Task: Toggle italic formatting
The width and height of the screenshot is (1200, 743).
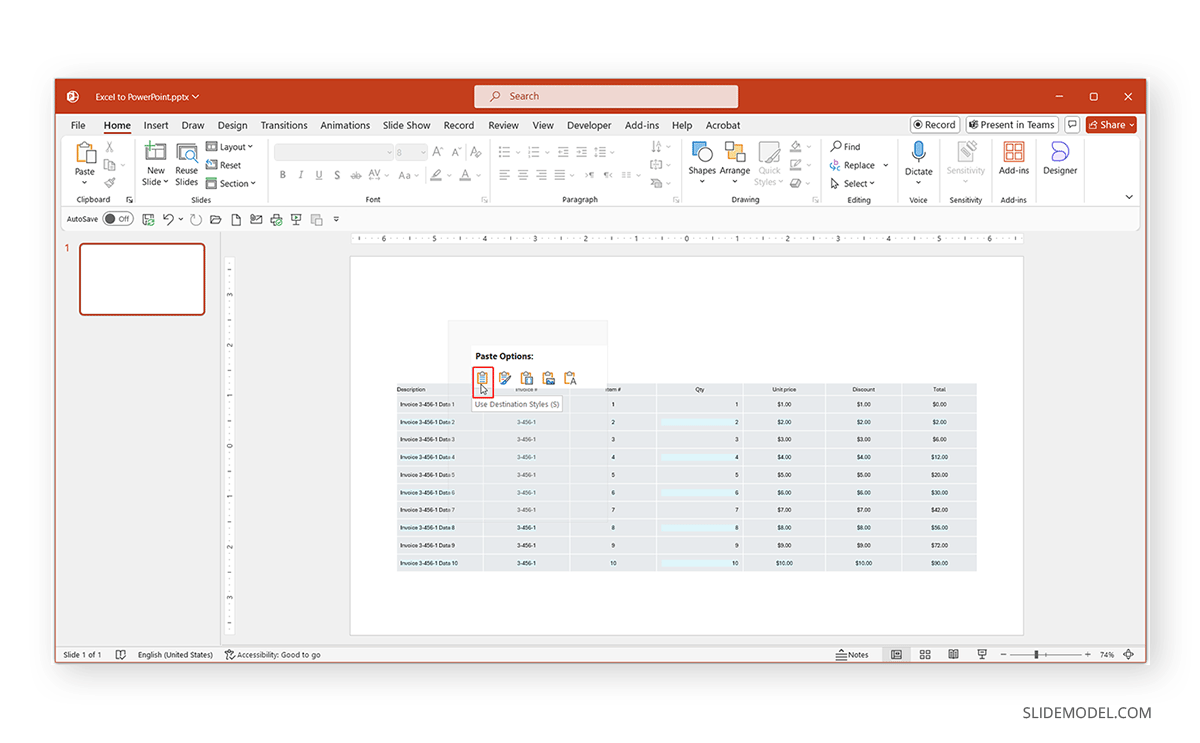Action: click(x=302, y=174)
